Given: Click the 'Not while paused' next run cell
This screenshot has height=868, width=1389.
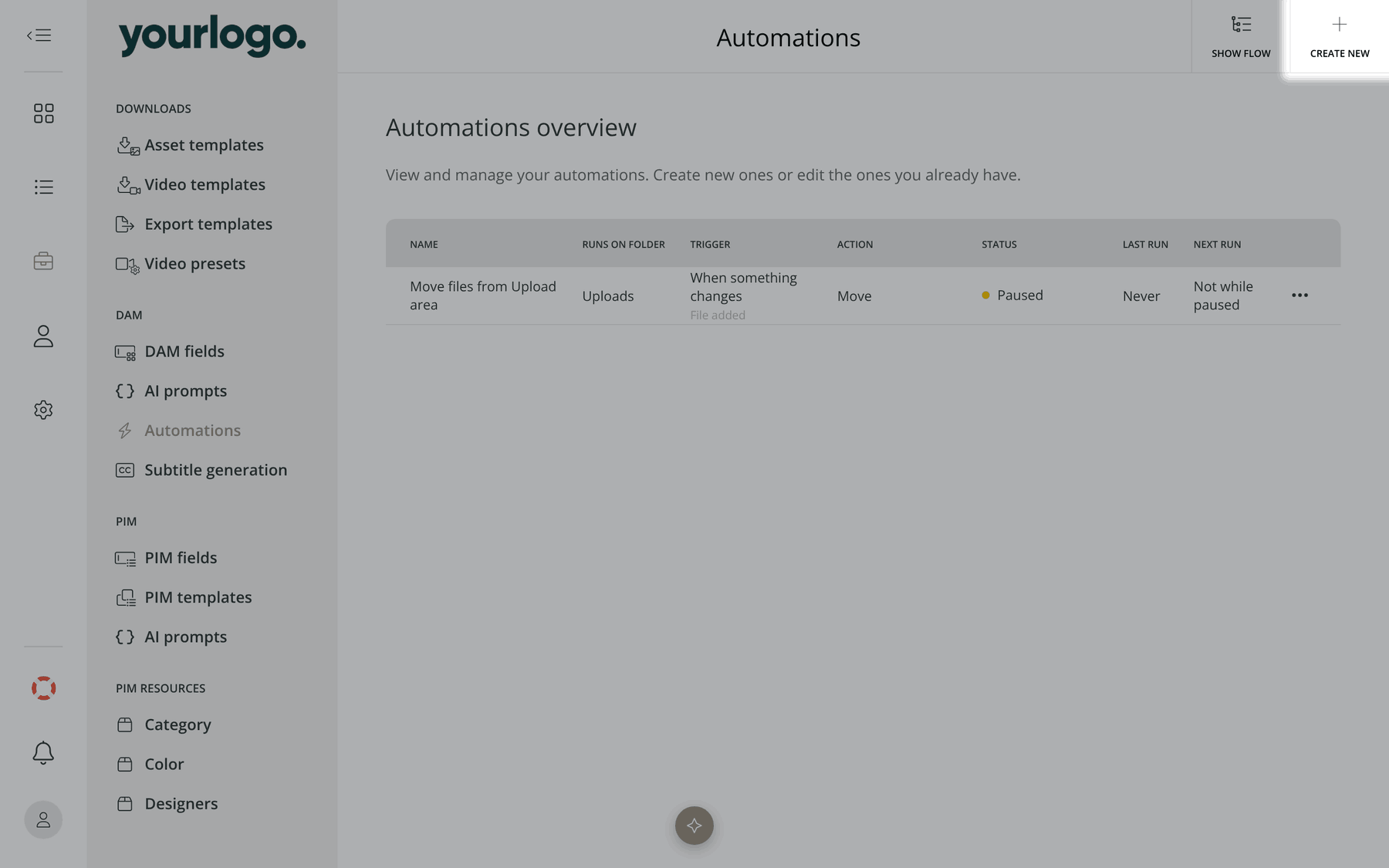Looking at the screenshot, I should pyautogui.click(x=1223, y=296).
